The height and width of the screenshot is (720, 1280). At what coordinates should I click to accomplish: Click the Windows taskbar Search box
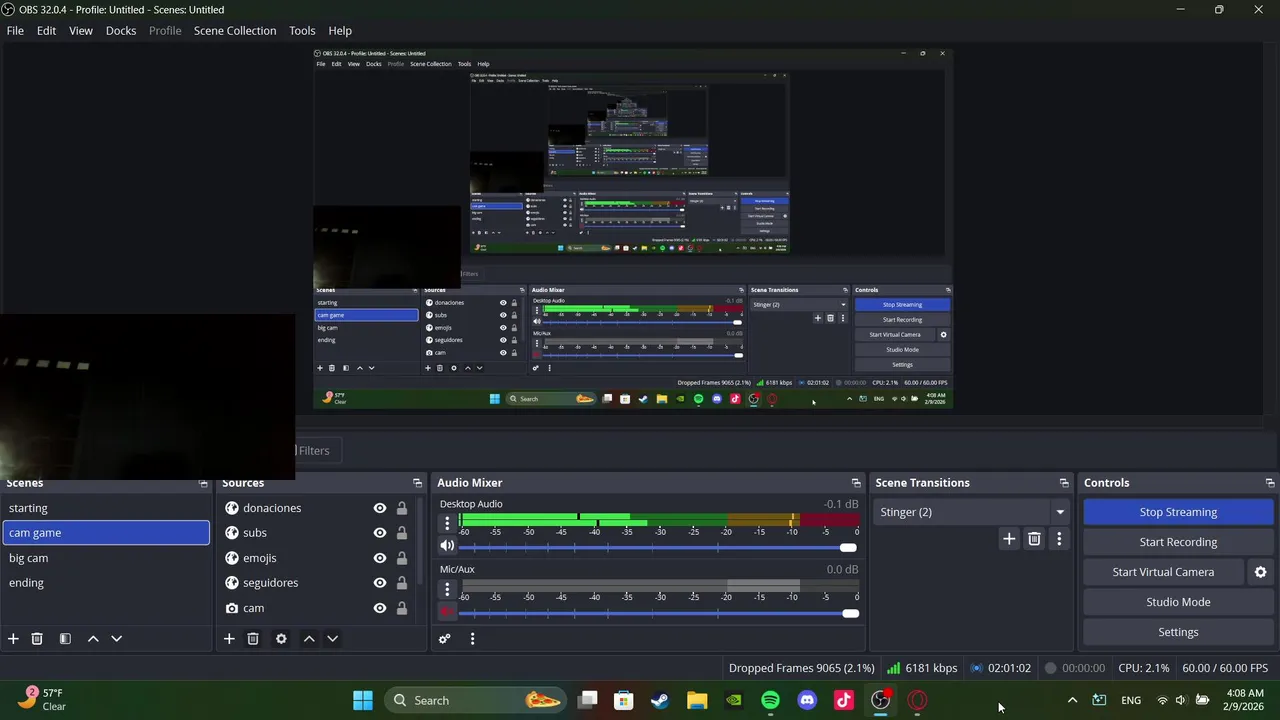[x=475, y=700]
